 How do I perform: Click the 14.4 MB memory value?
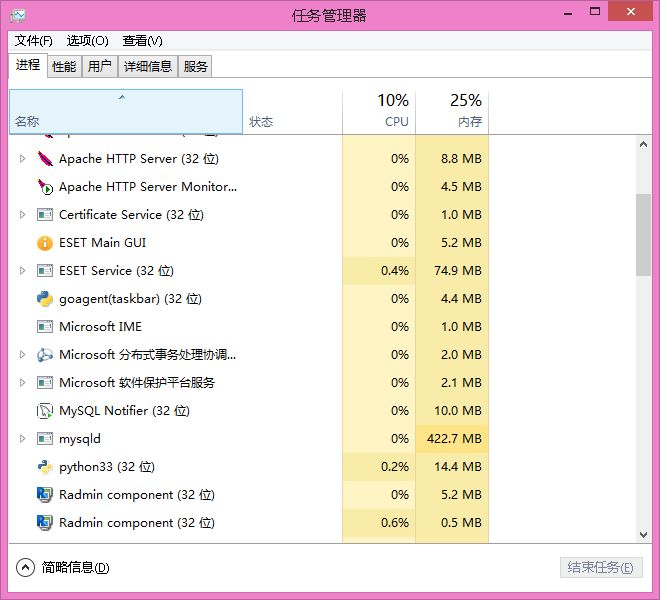click(458, 467)
